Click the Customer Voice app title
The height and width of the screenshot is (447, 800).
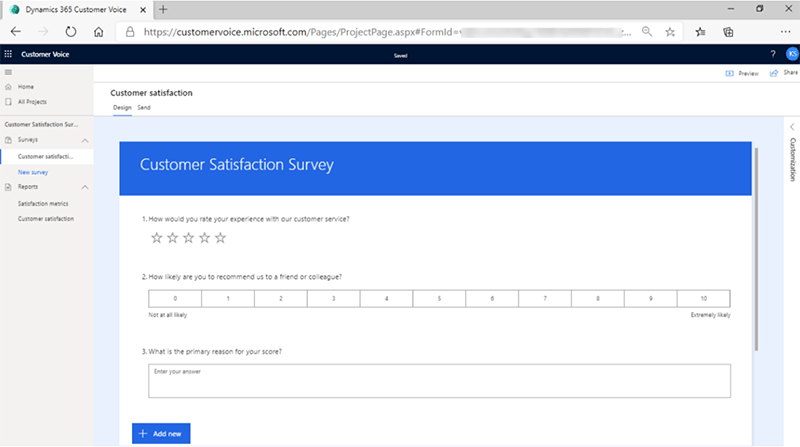coord(45,54)
